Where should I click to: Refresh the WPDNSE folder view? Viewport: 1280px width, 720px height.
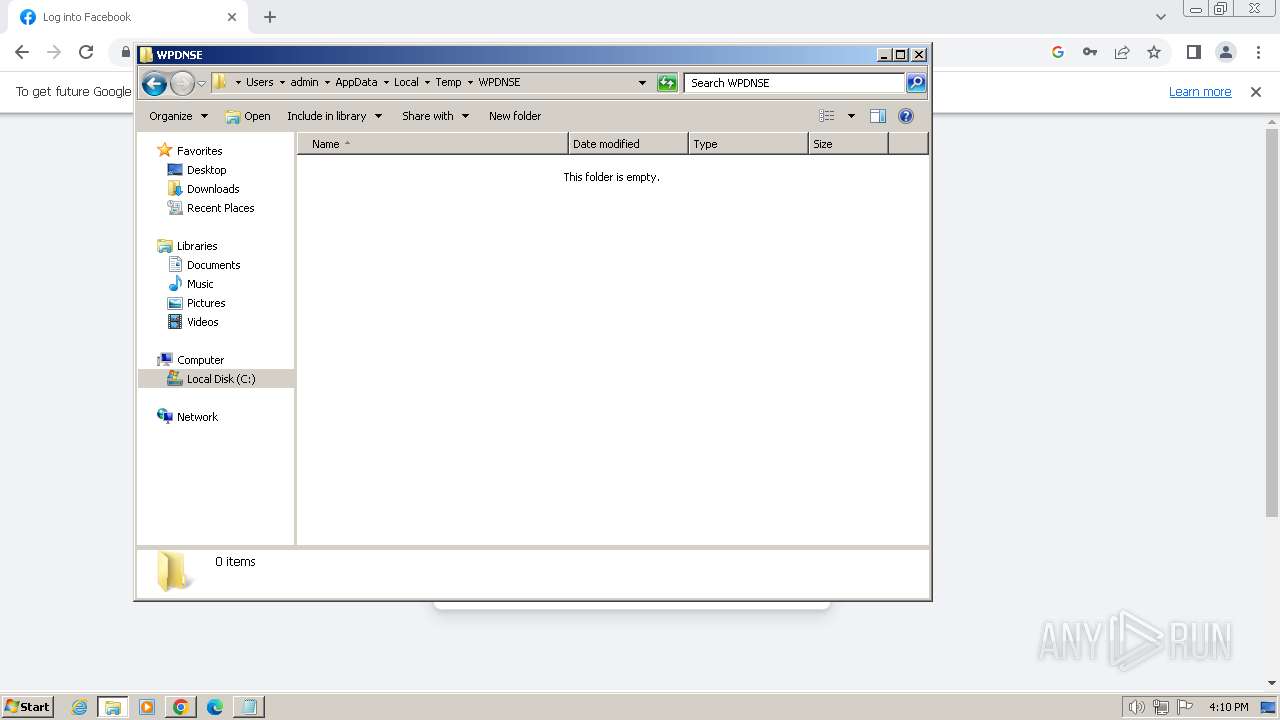(667, 83)
